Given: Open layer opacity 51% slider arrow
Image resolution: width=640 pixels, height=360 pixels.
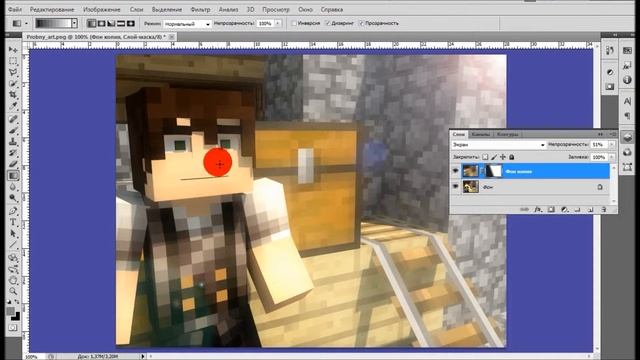Looking at the screenshot, I should click(x=611, y=145).
